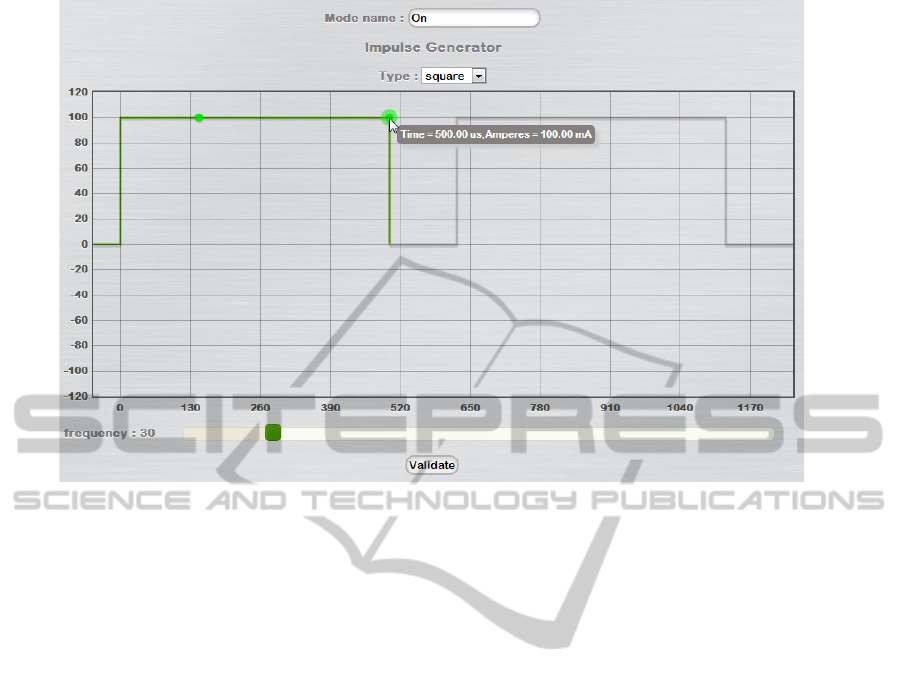901x684 pixels.
Task: Click the Time and Amperes tooltip
Action: click(495, 134)
